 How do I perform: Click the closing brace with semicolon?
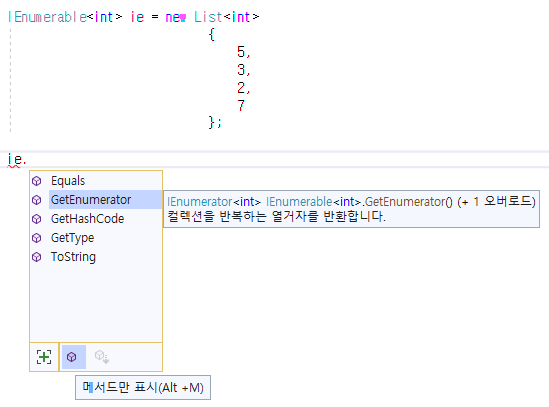(x=215, y=123)
